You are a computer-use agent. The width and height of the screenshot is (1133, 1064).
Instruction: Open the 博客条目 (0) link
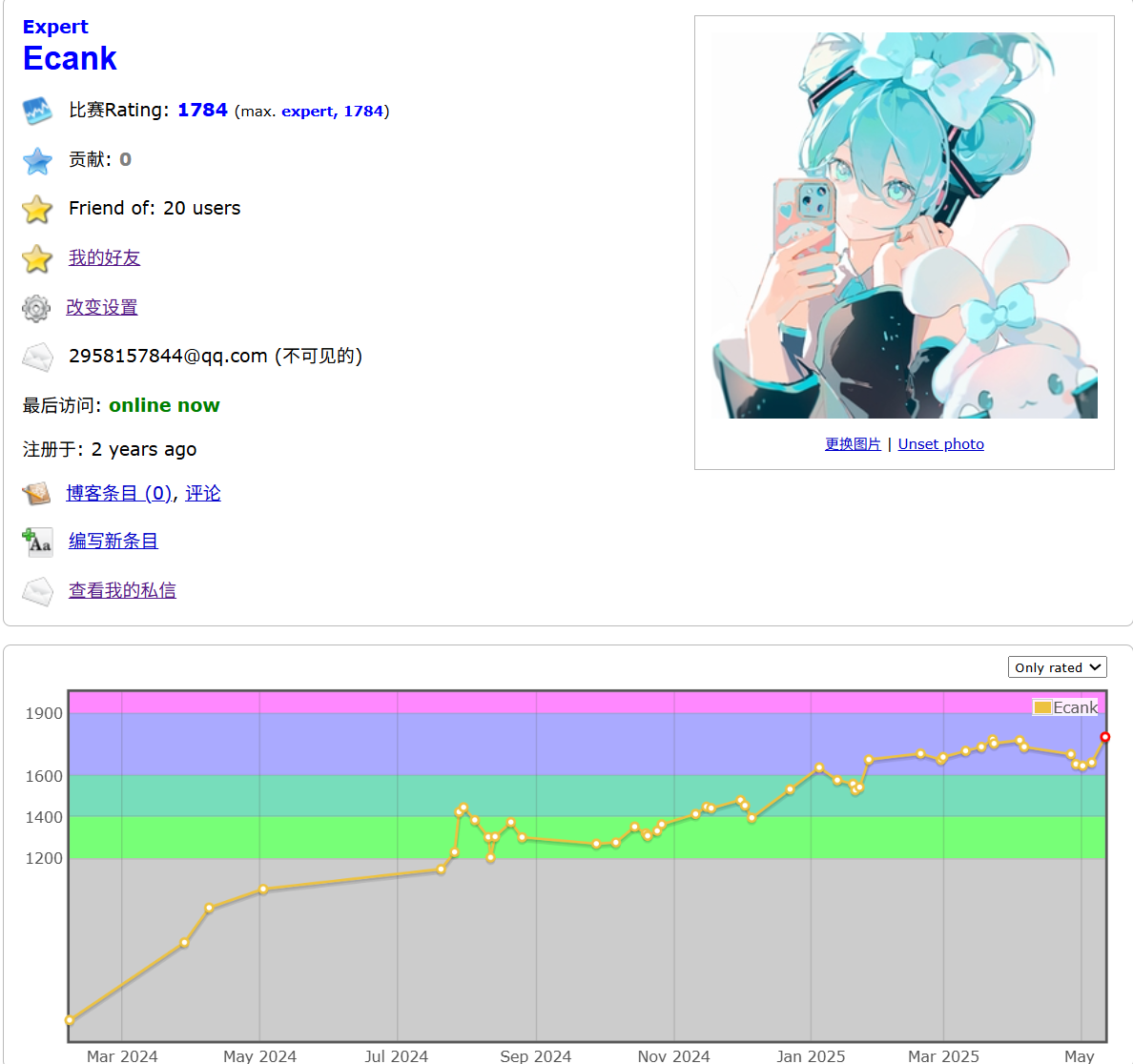coord(118,493)
